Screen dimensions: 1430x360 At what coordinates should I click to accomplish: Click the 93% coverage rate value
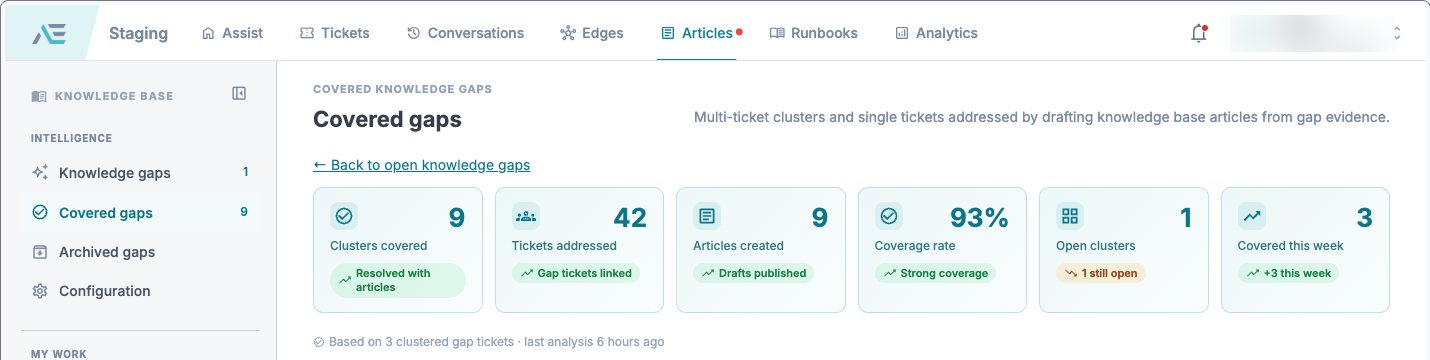(979, 217)
